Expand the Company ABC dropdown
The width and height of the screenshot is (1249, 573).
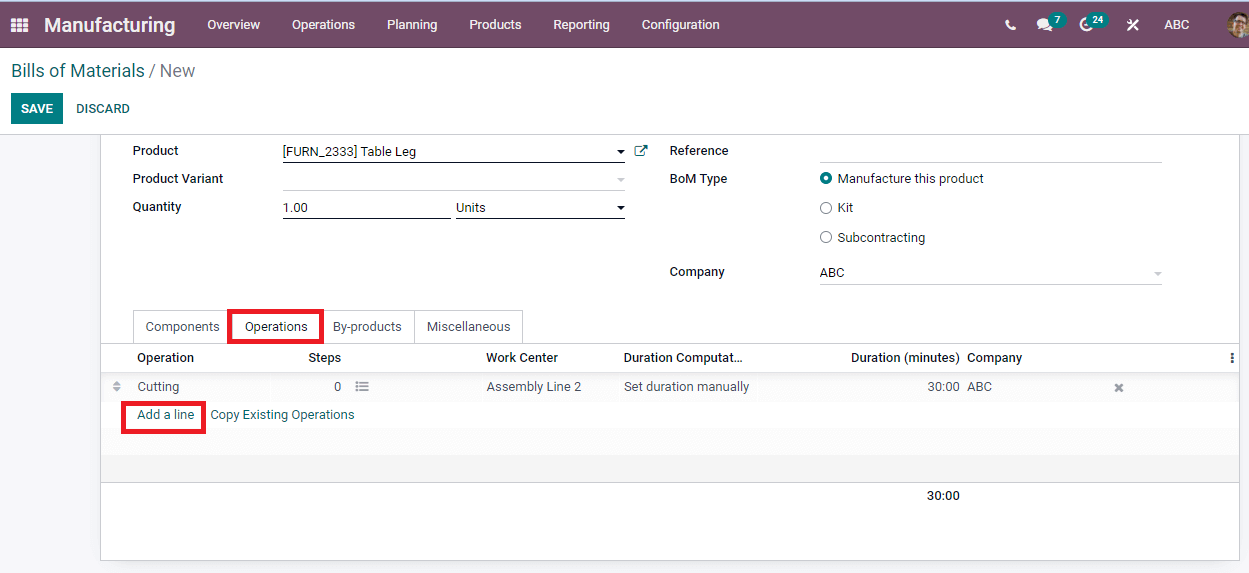(1157, 273)
